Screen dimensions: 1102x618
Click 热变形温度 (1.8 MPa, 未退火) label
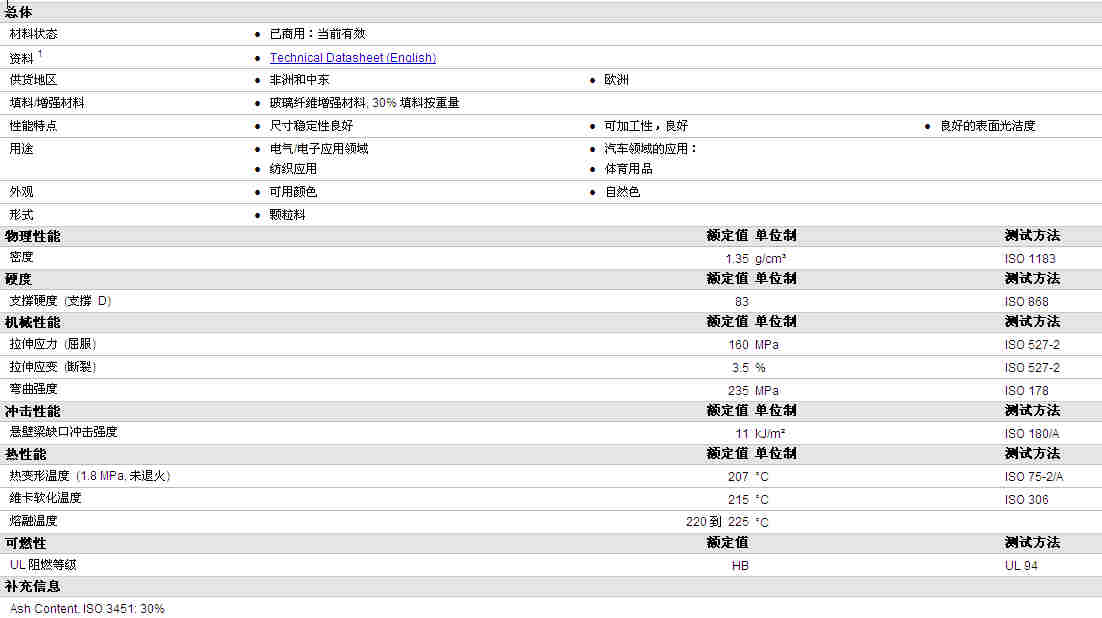coord(90,476)
